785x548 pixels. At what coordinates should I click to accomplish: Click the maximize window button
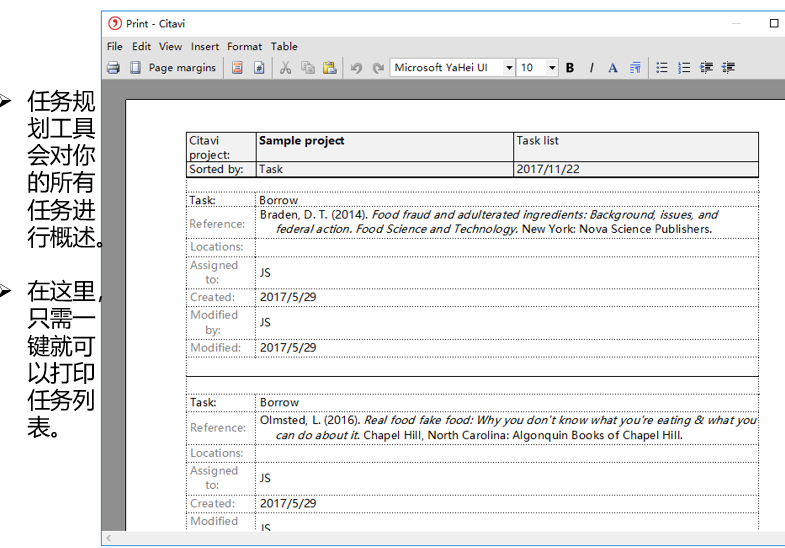click(x=774, y=24)
